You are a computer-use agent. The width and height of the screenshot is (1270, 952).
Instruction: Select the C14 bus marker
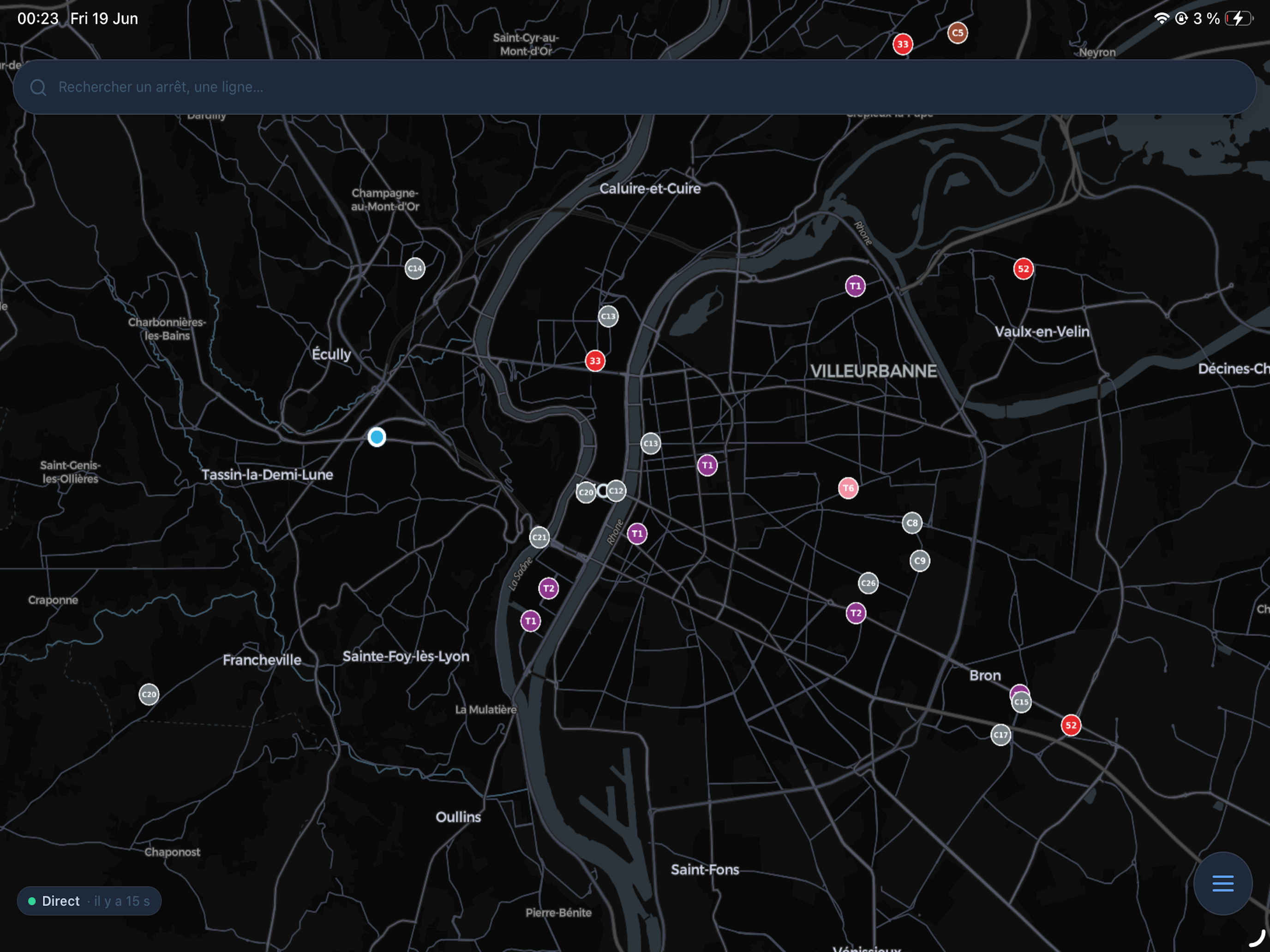coord(414,268)
